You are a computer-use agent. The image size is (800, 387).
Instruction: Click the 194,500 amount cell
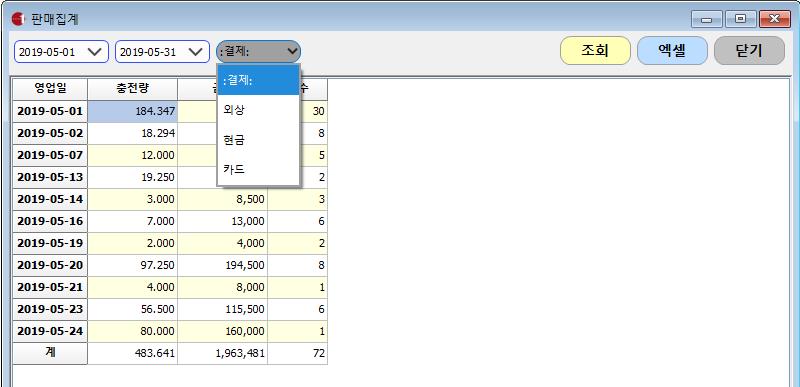[222, 265]
